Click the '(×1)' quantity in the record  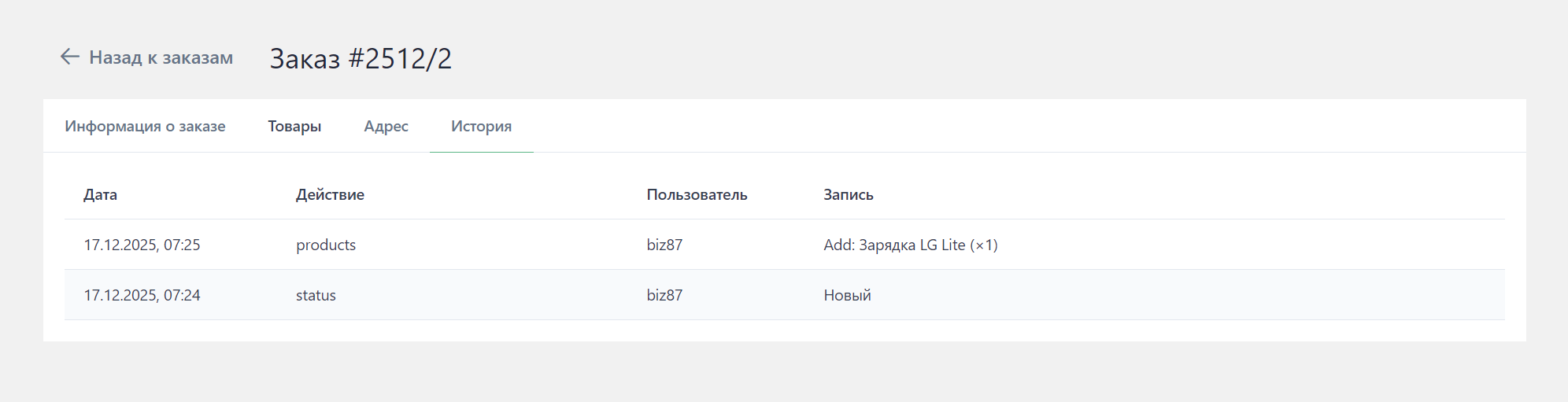(x=984, y=245)
